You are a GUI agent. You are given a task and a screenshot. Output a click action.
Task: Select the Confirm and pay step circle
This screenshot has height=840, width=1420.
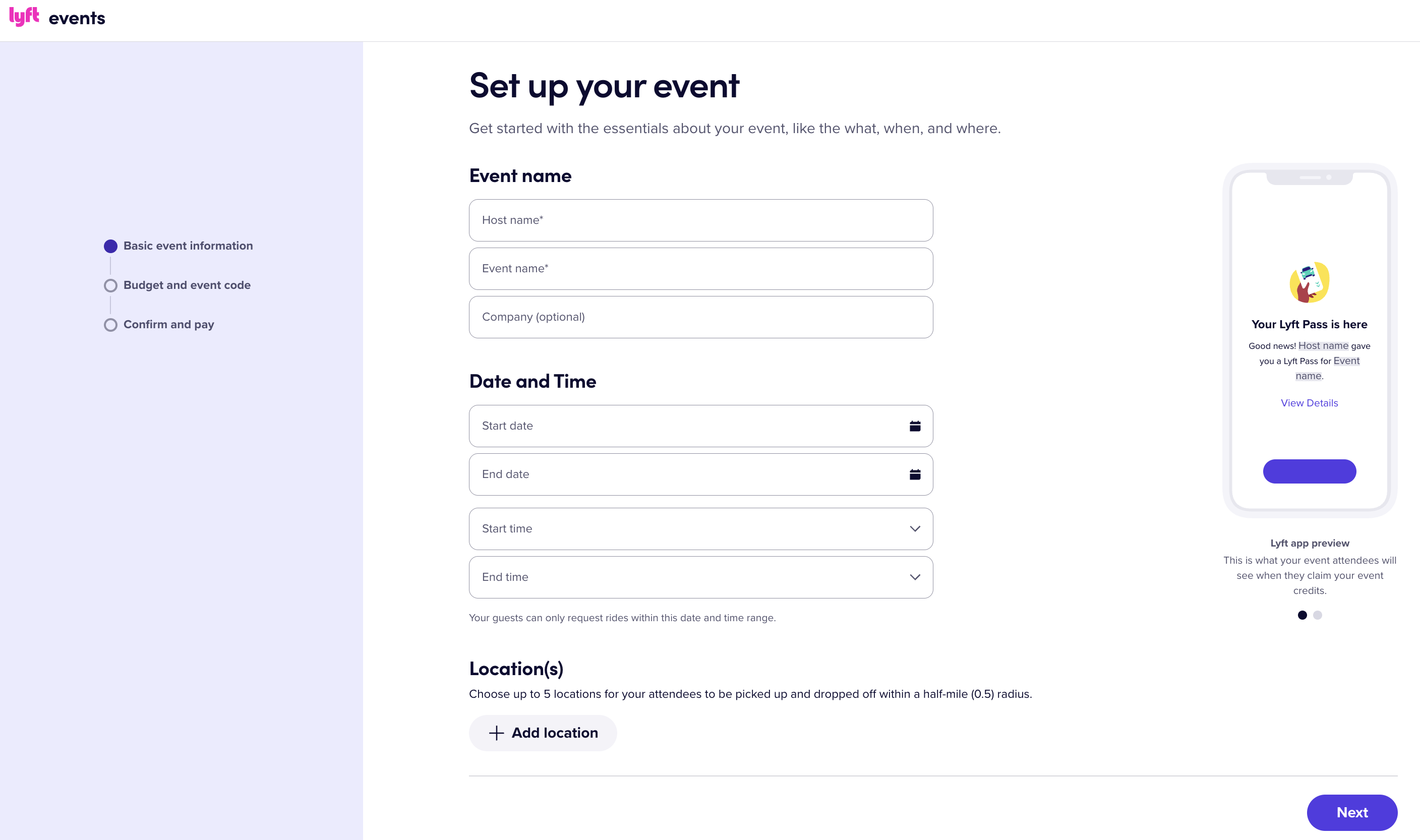(110, 325)
